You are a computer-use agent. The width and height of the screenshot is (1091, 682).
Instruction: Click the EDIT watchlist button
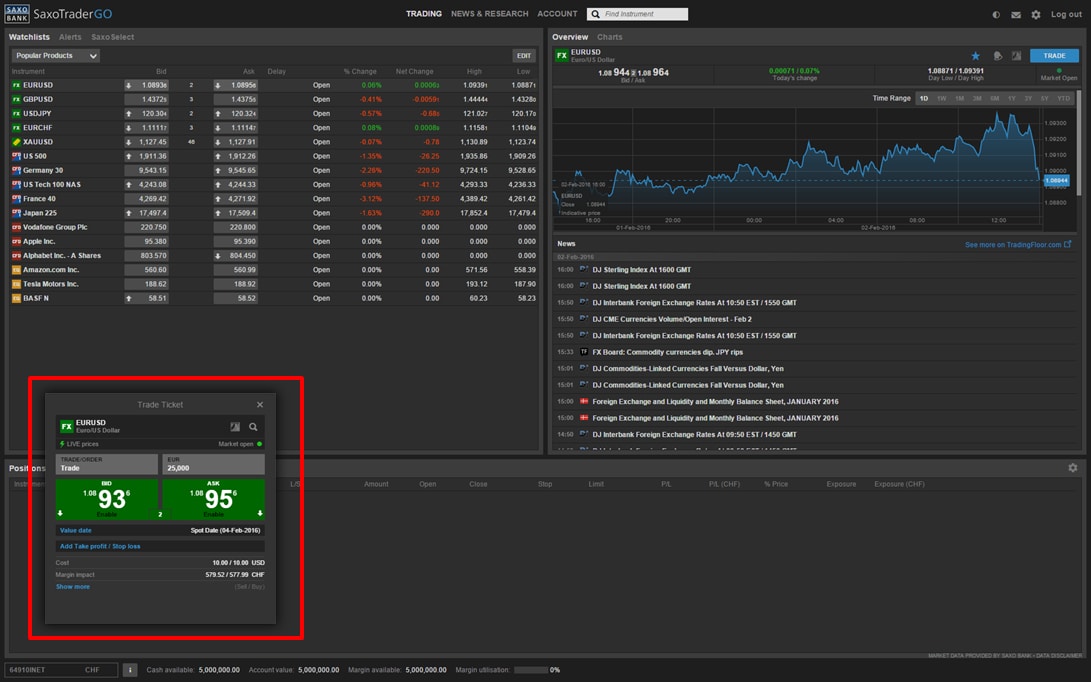524,56
